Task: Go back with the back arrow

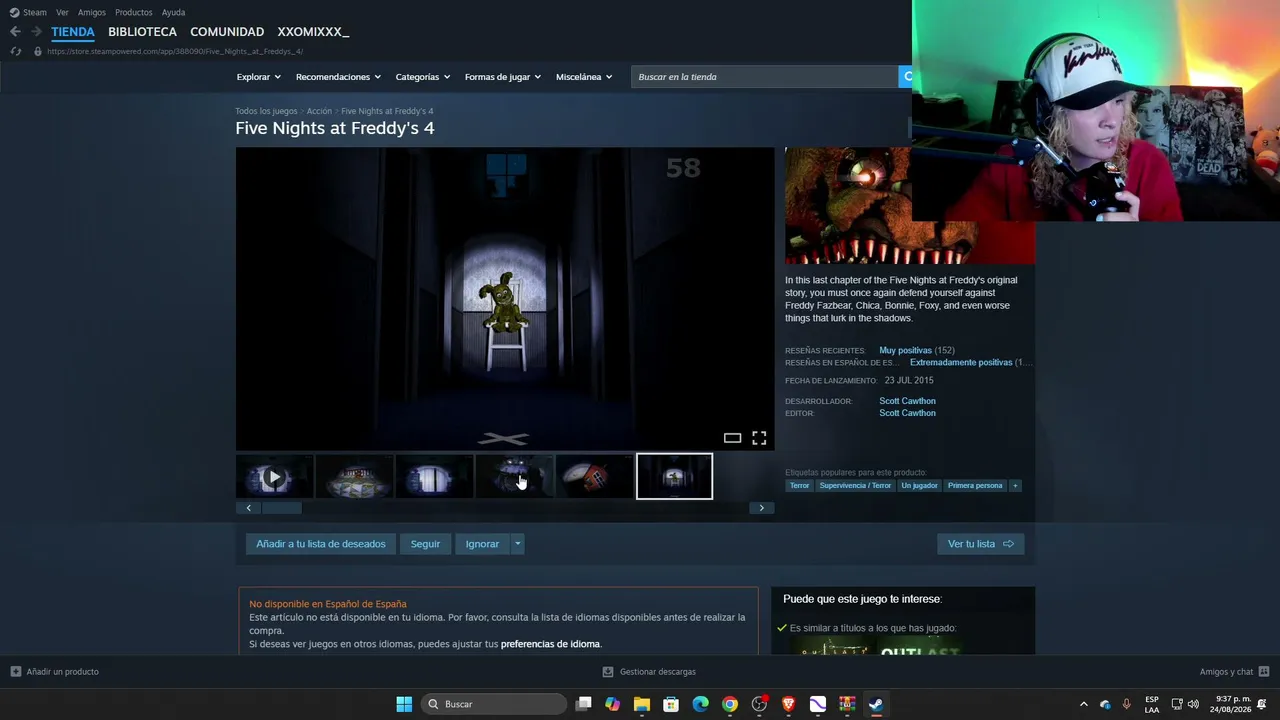Action: pyautogui.click(x=15, y=32)
